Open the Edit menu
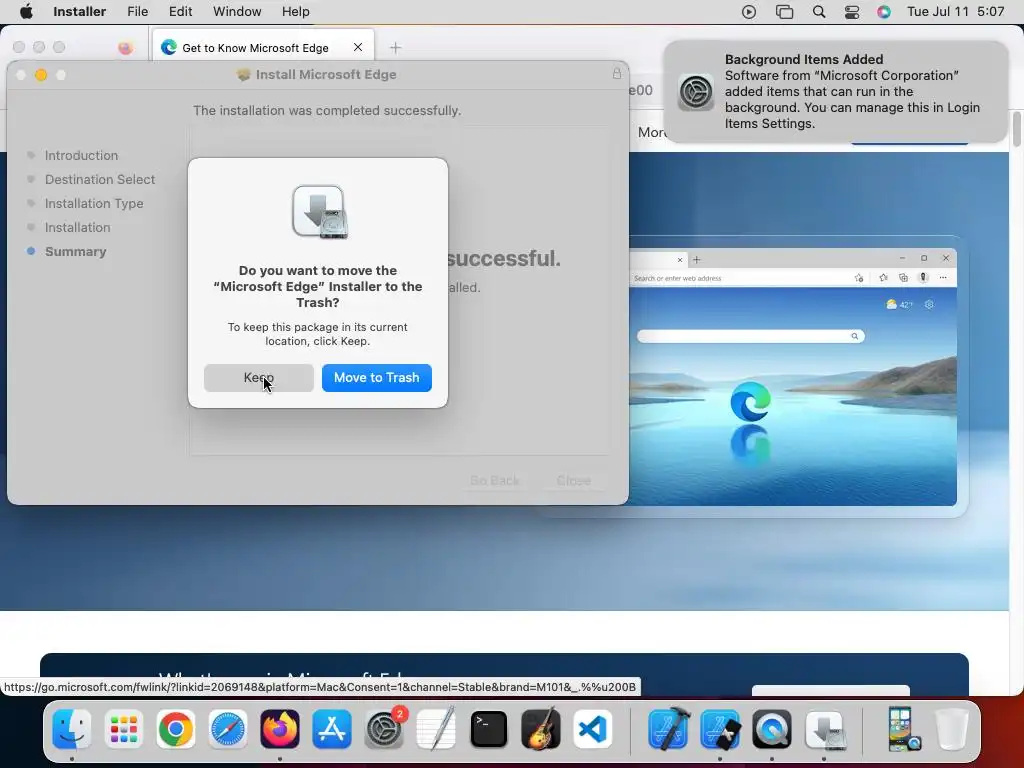The image size is (1024, 768). pyautogui.click(x=180, y=12)
